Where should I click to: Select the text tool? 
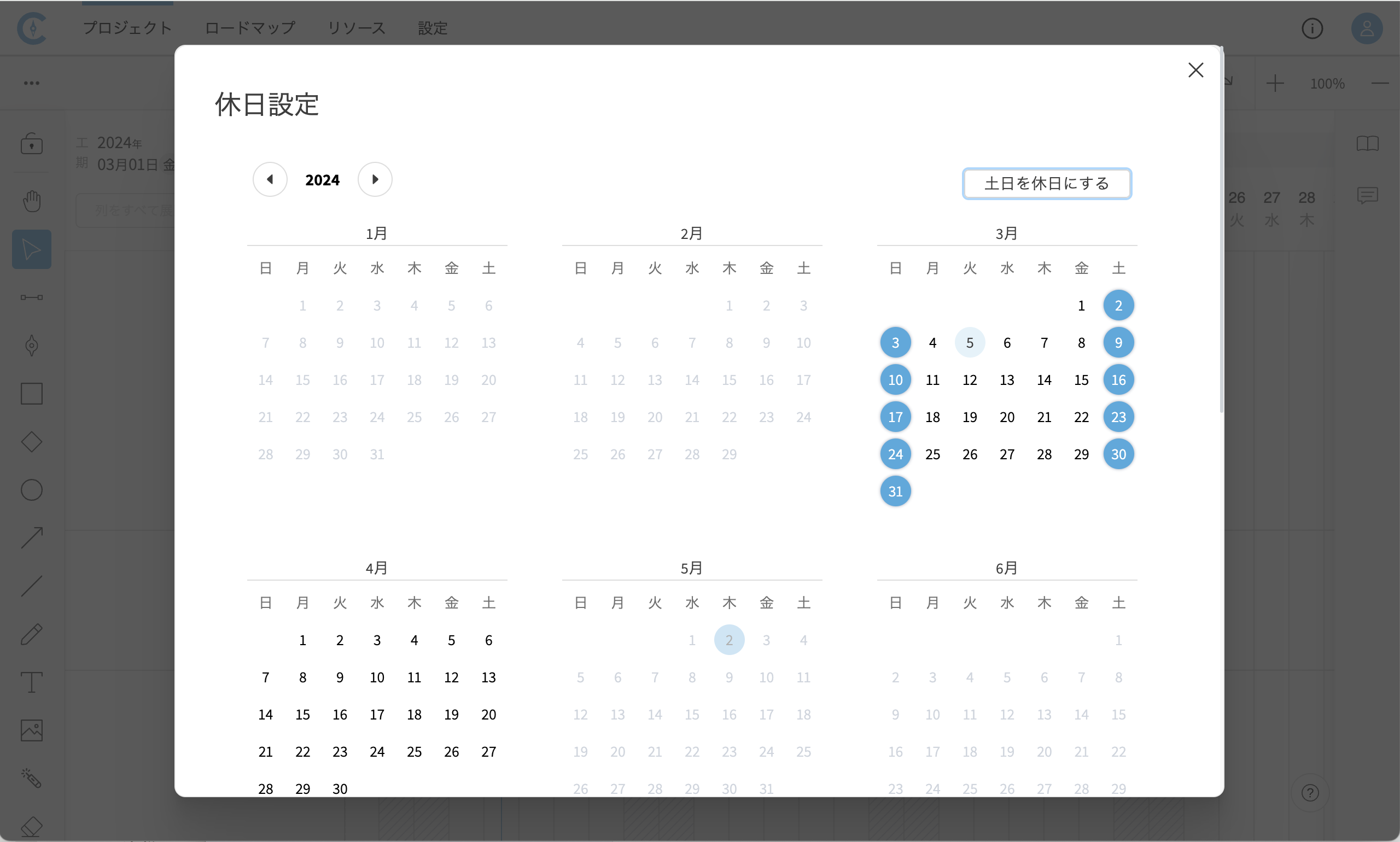[32, 682]
